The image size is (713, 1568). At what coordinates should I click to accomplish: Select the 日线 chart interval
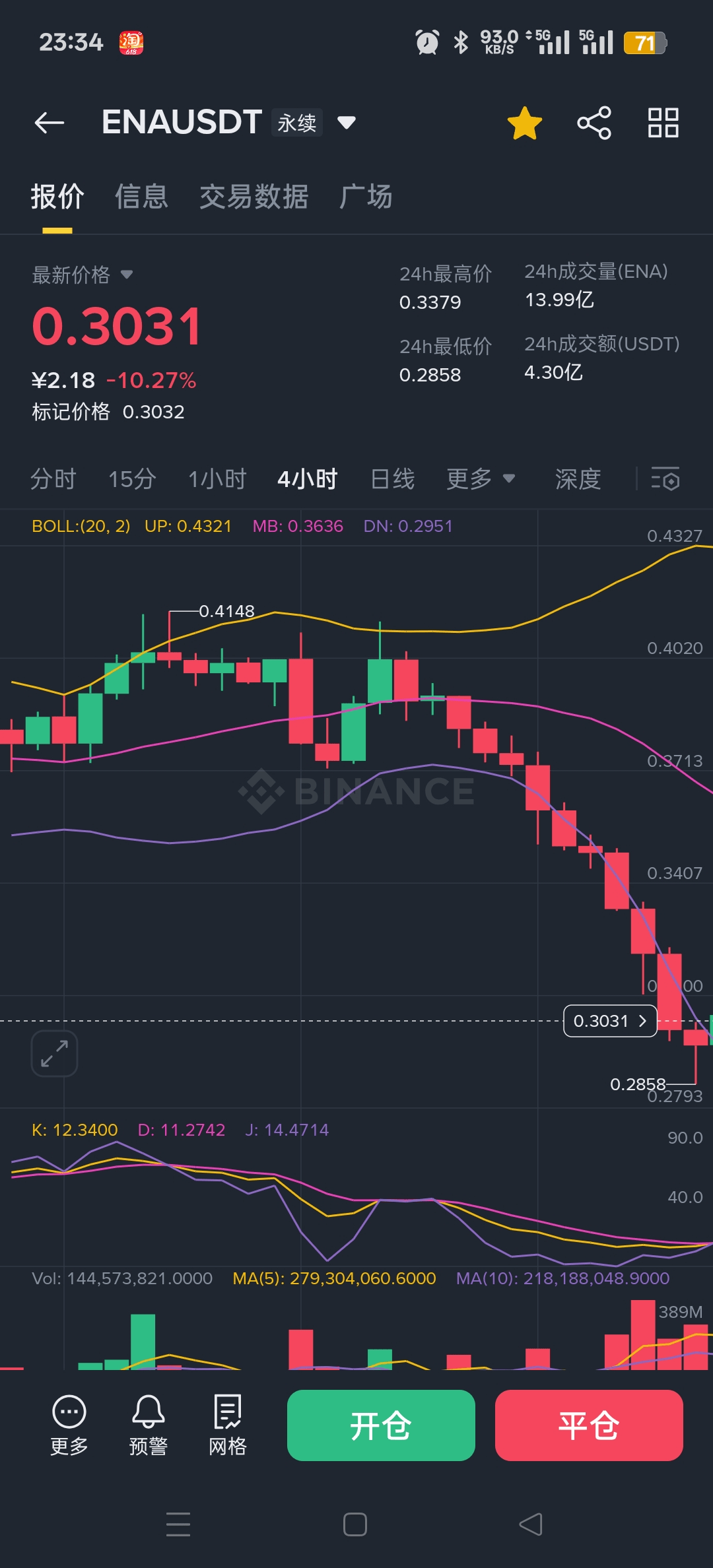click(x=393, y=478)
